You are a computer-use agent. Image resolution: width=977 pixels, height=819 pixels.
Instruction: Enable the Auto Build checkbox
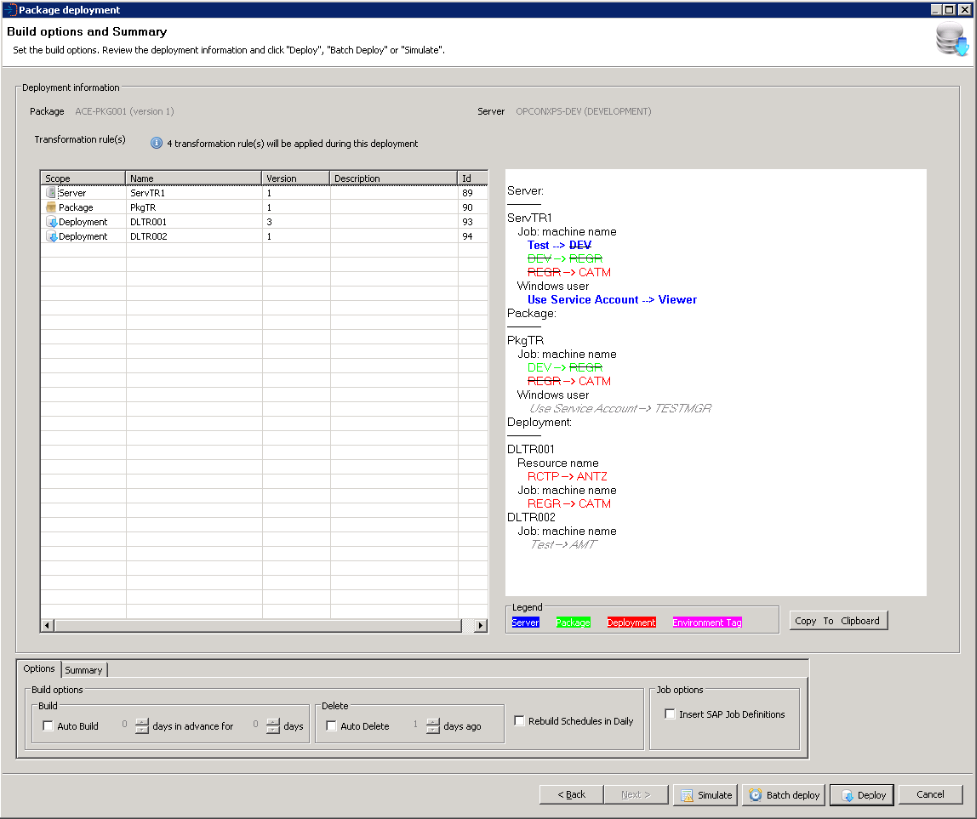click(x=48, y=726)
